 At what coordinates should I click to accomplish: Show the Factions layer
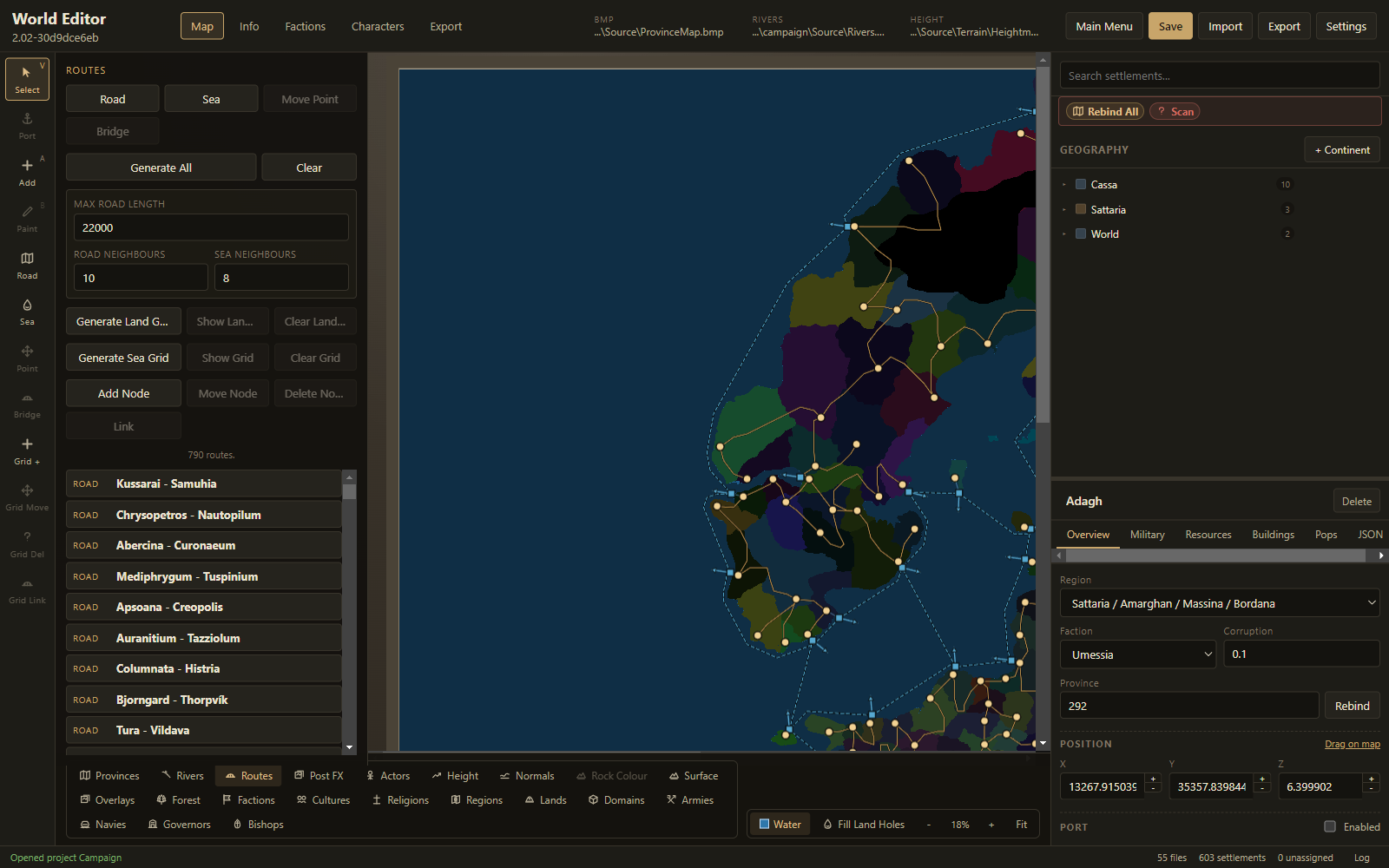[x=248, y=800]
